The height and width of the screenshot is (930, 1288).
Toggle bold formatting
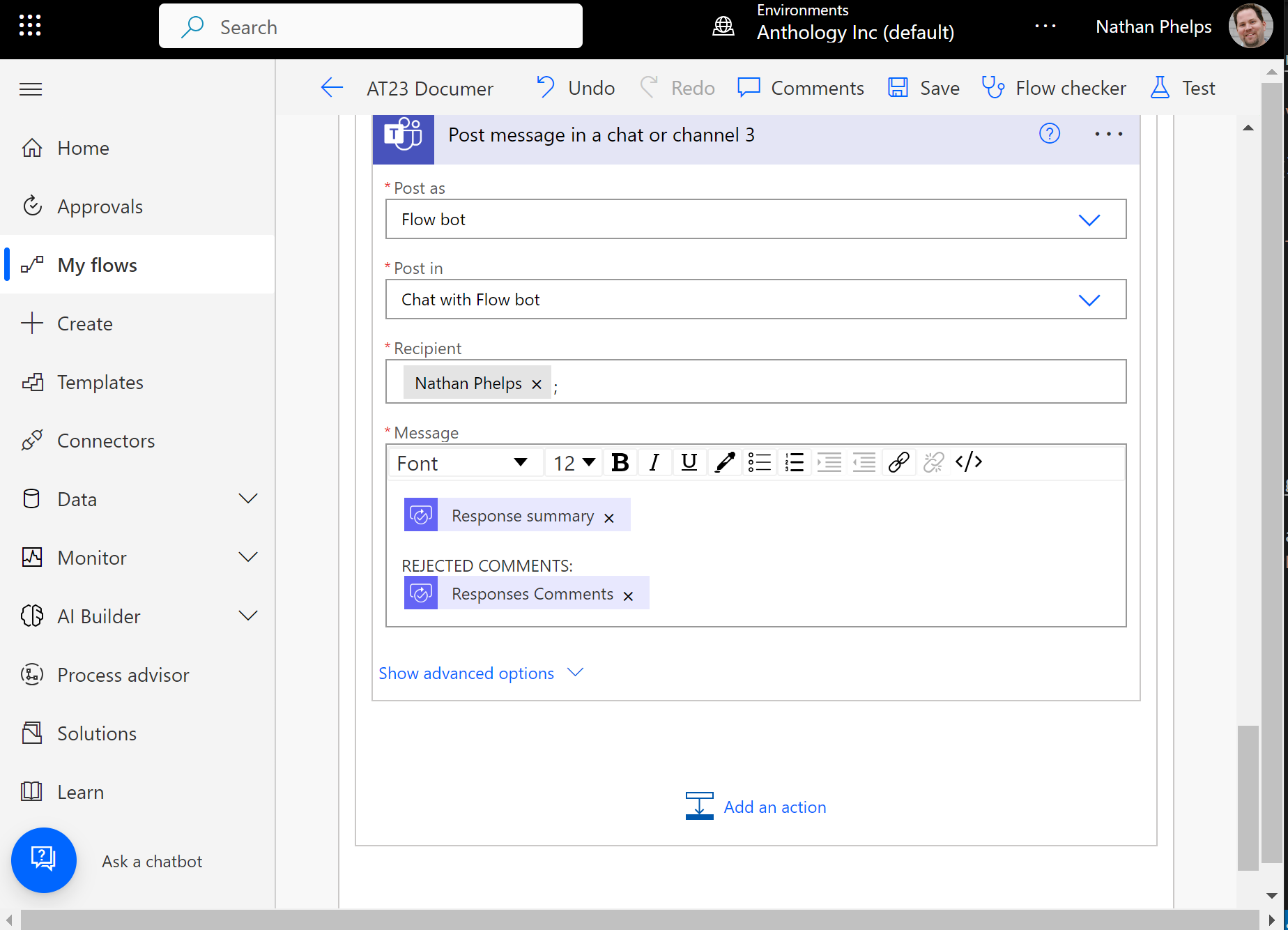click(620, 462)
